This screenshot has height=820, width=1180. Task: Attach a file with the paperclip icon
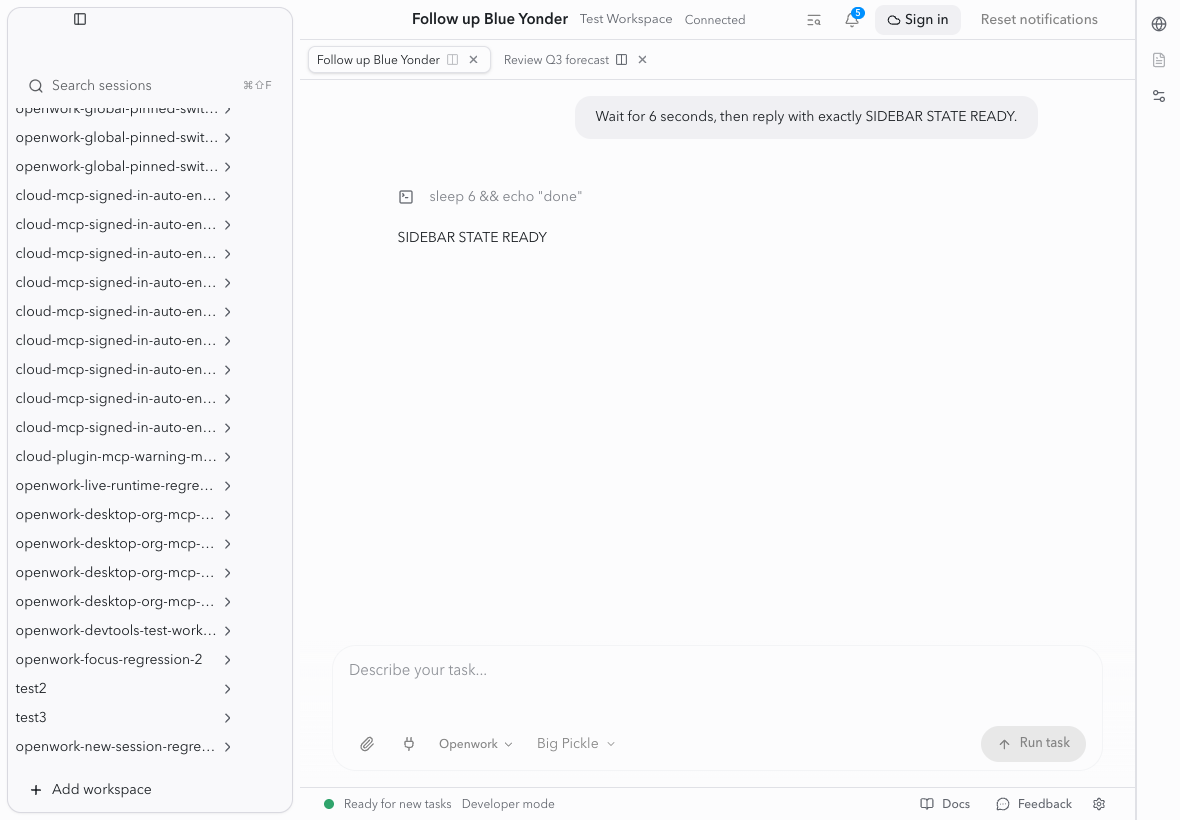[x=366, y=744]
